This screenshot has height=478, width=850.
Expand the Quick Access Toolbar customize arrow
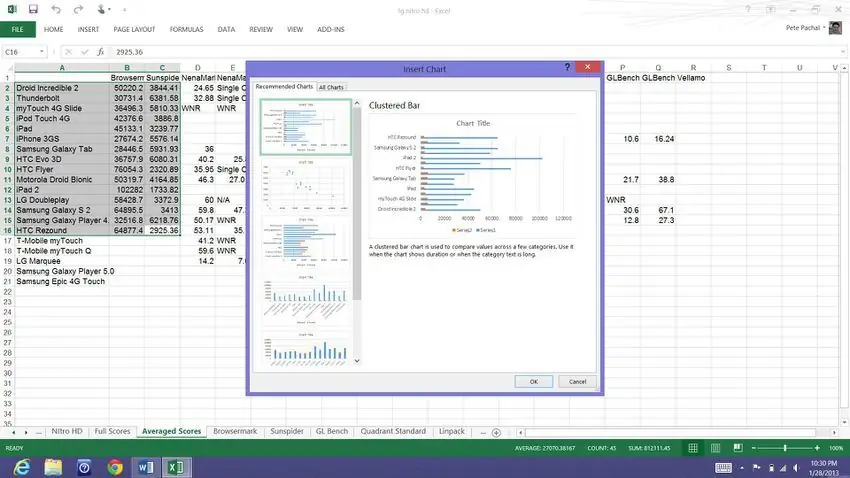pyautogui.click(x=125, y=10)
